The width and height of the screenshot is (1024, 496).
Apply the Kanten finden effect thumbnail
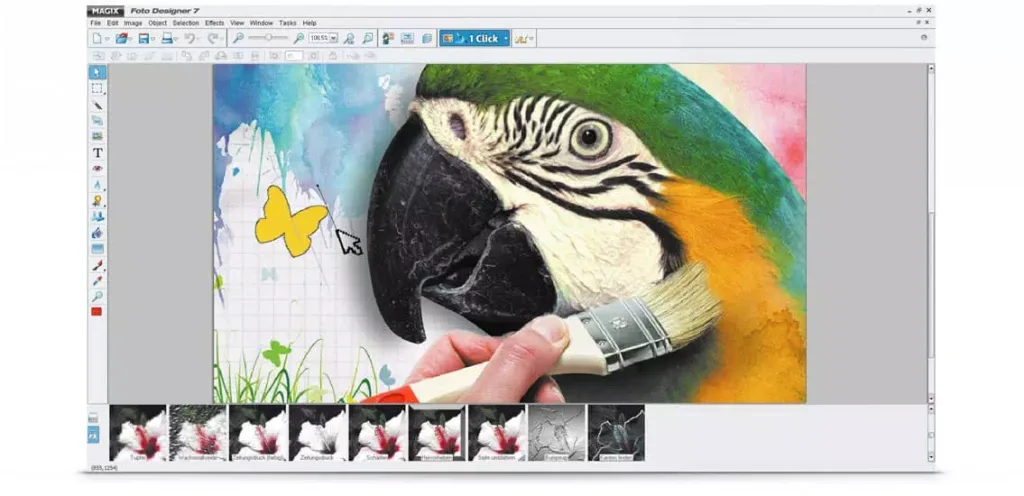tap(616, 433)
